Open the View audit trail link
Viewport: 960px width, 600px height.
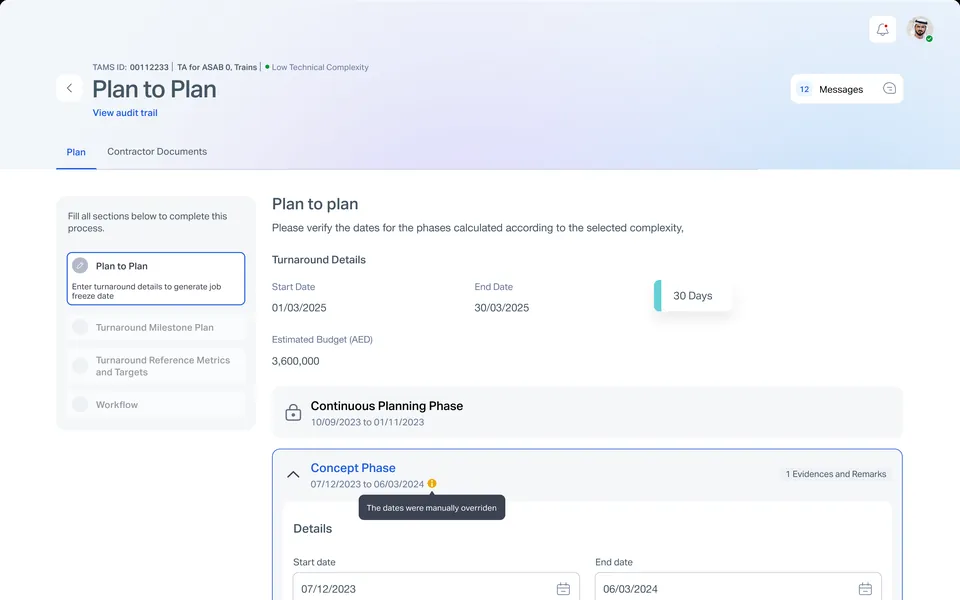pyautogui.click(x=125, y=113)
